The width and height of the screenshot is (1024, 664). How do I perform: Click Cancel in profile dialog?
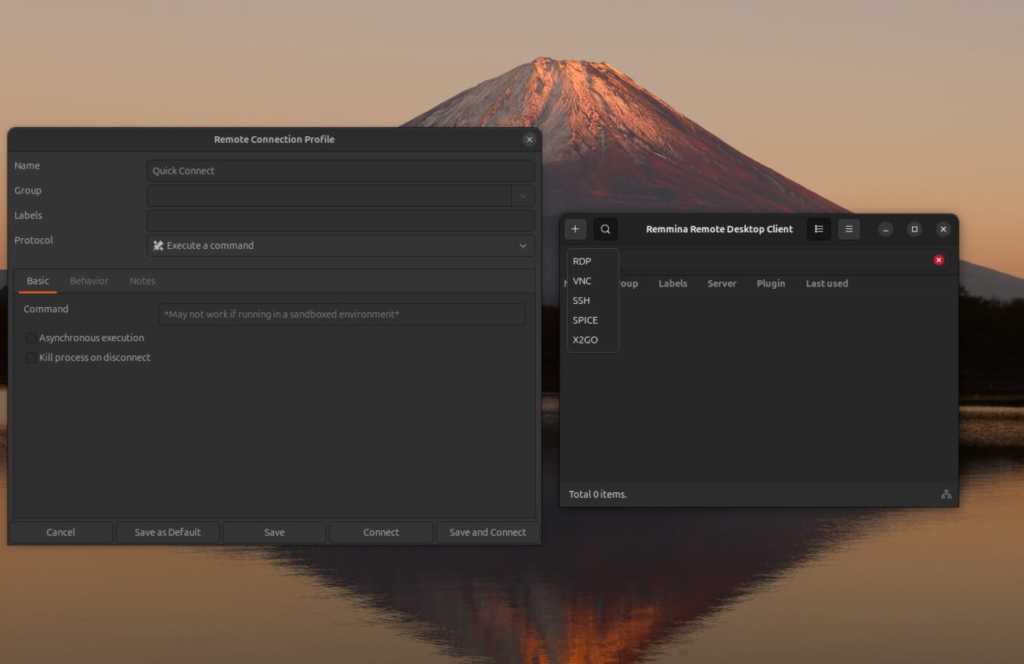pos(61,532)
